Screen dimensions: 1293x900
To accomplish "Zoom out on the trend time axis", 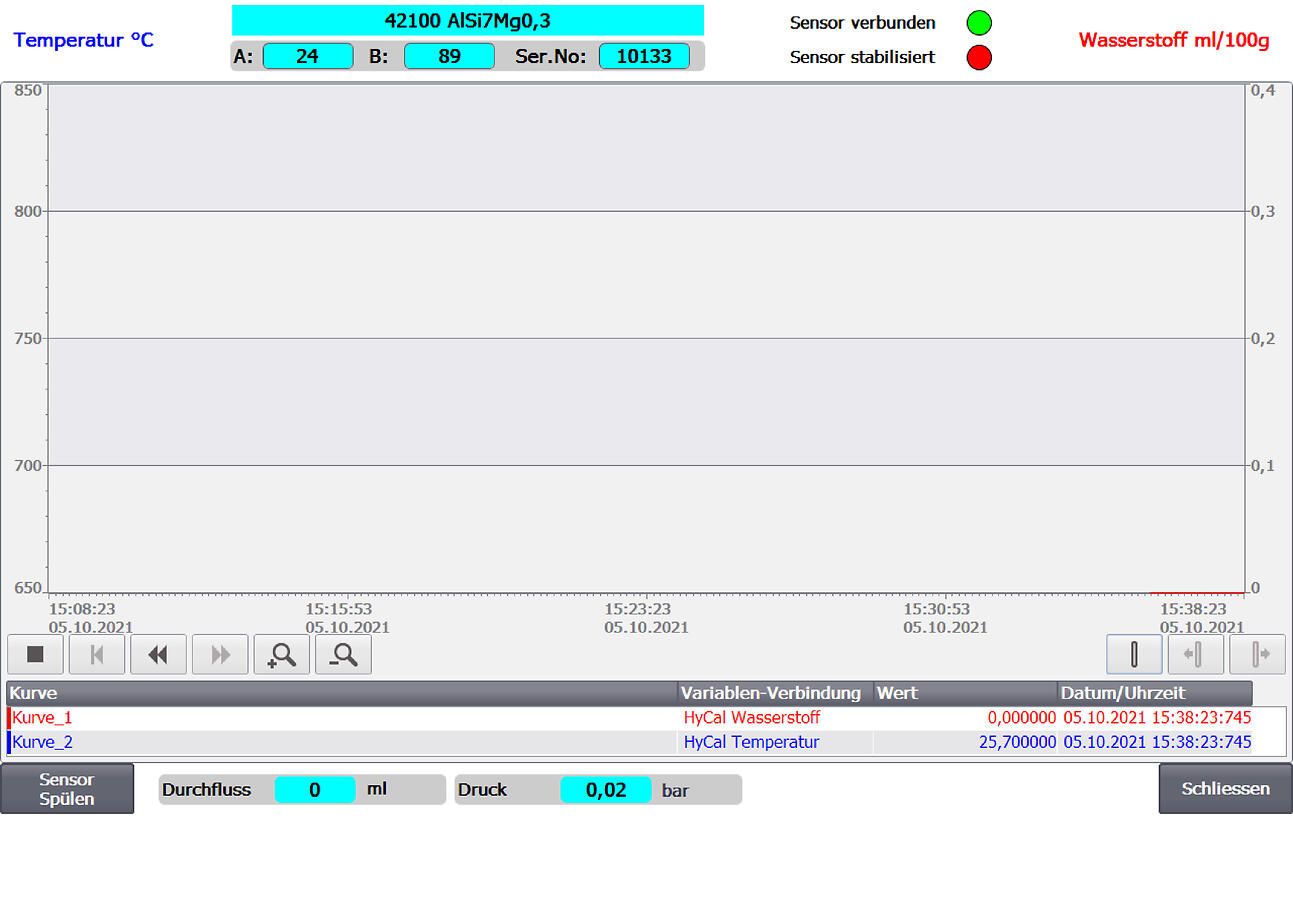I will click(343, 655).
